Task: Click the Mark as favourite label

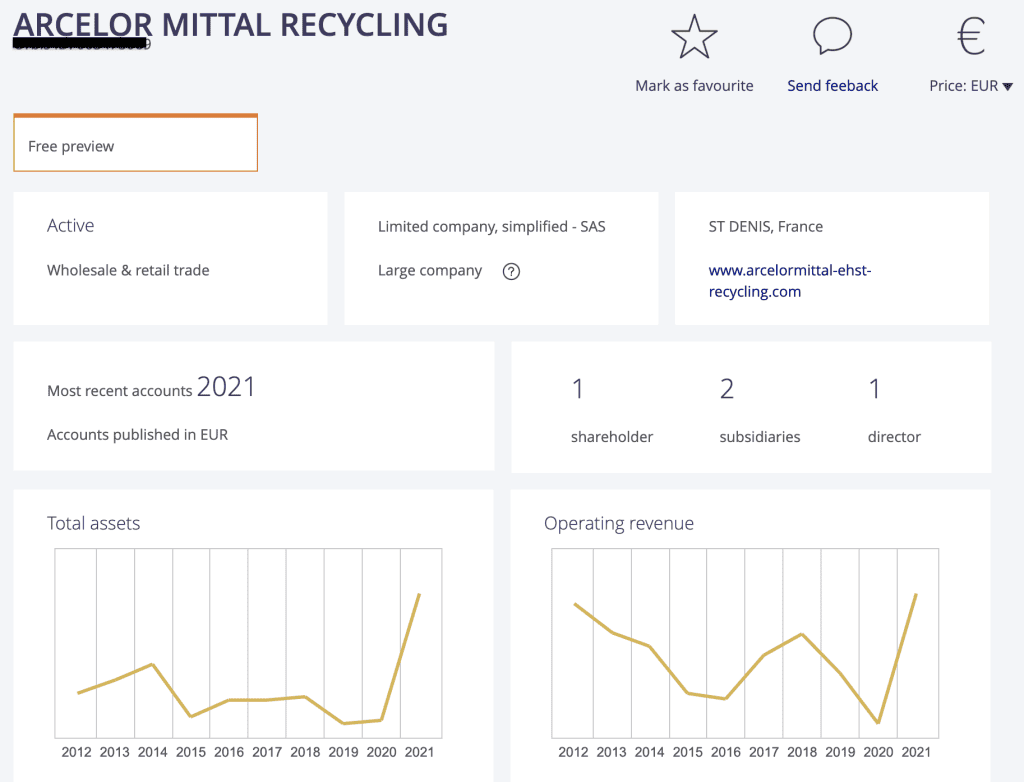Action: click(x=694, y=86)
